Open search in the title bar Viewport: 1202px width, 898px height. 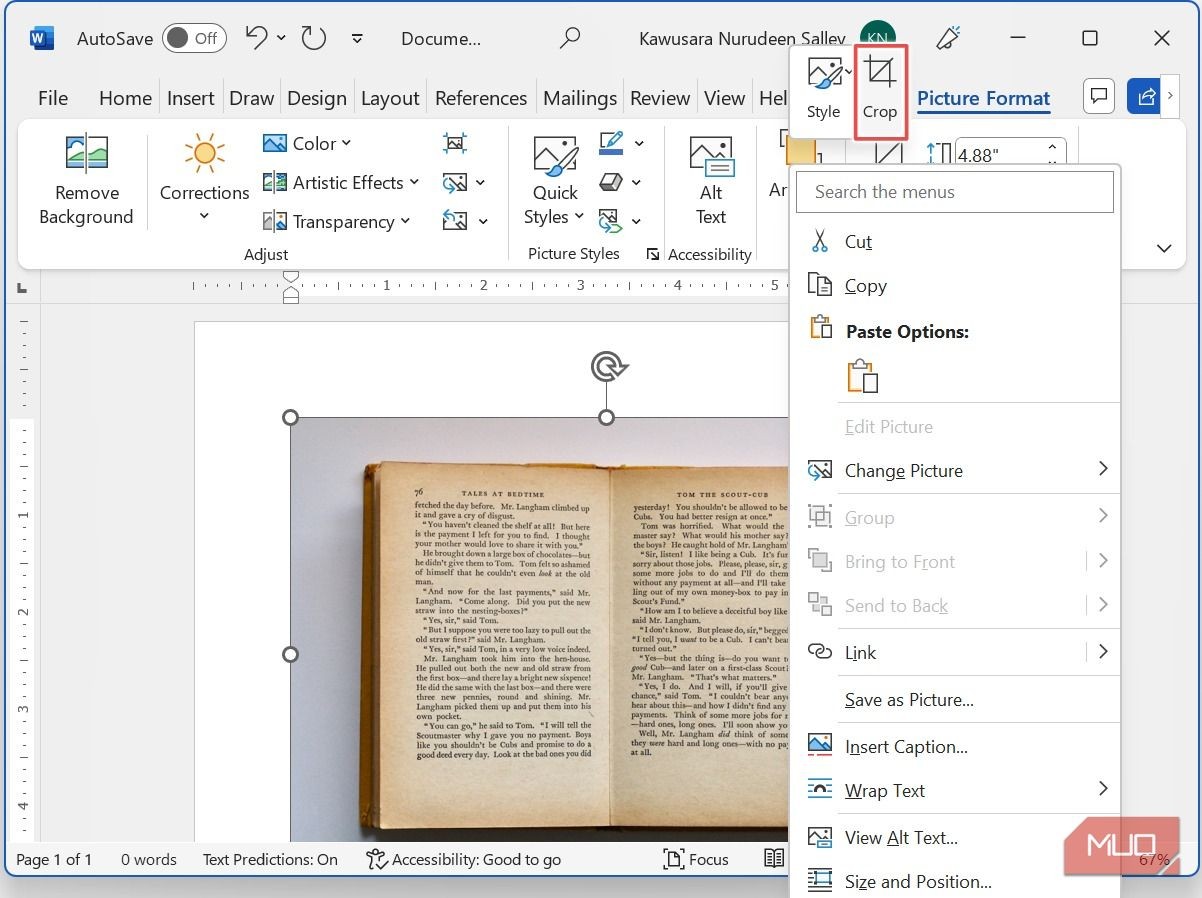570,38
